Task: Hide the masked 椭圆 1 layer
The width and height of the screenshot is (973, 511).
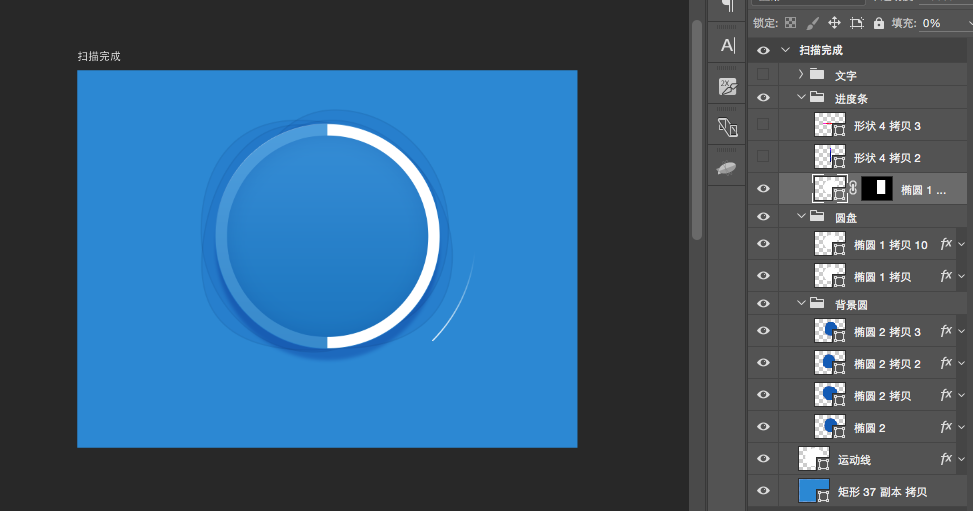Action: pos(763,189)
